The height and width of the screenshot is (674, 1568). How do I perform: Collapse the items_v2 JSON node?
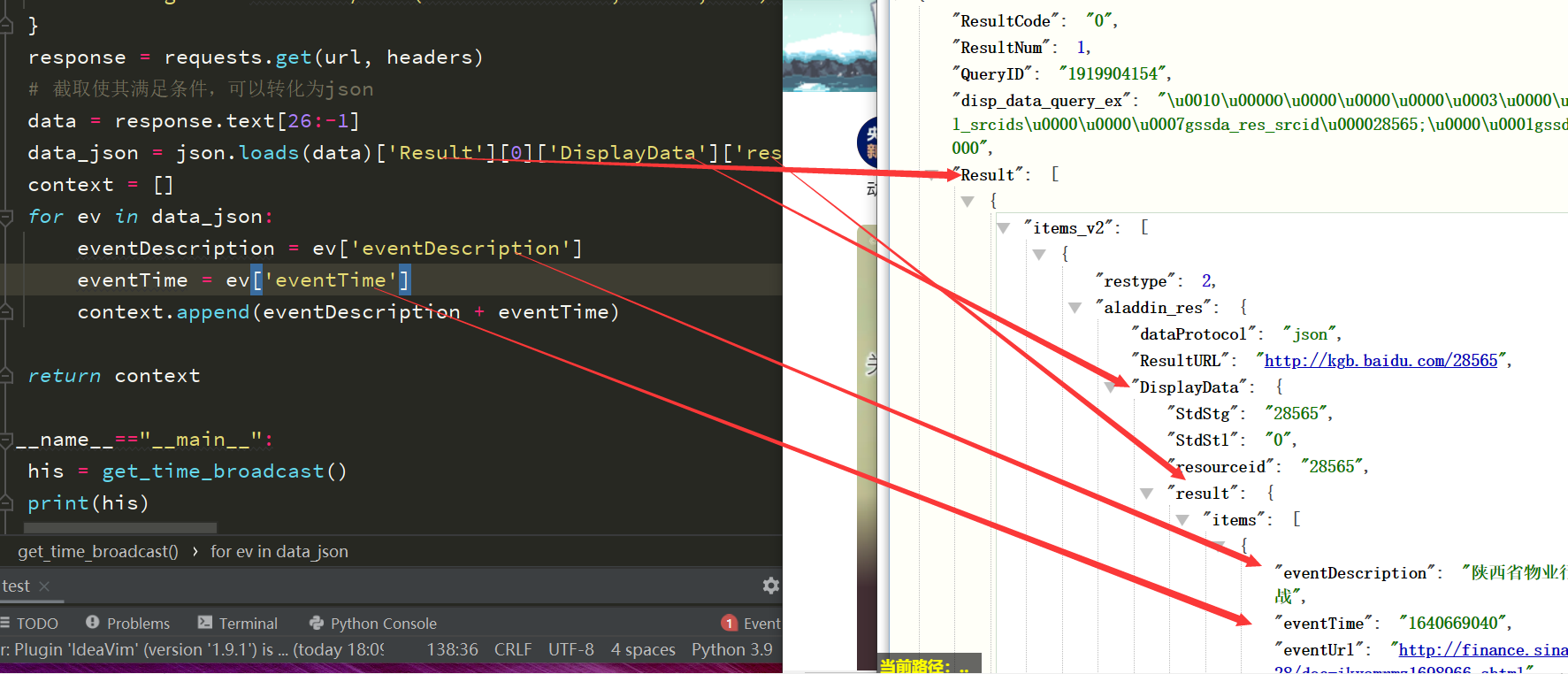[x=1004, y=228]
